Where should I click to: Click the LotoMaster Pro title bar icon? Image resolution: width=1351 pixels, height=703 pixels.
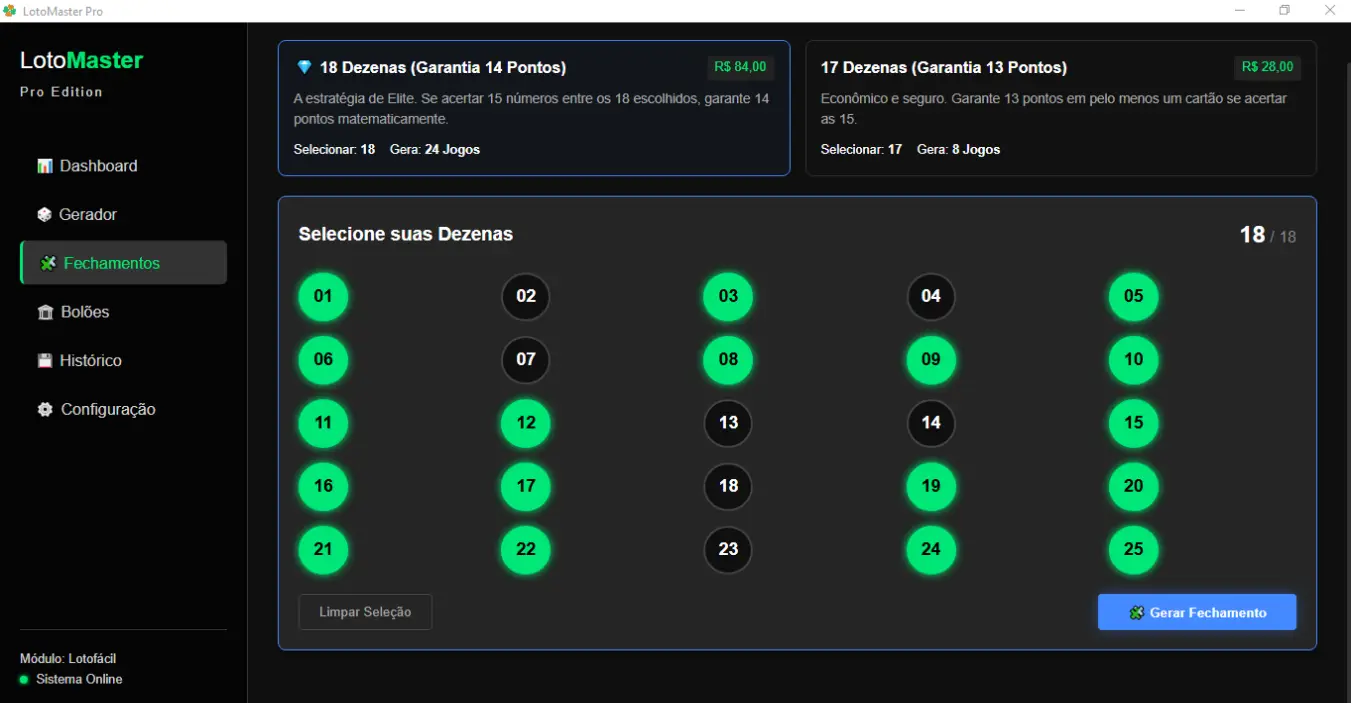click(x=11, y=11)
